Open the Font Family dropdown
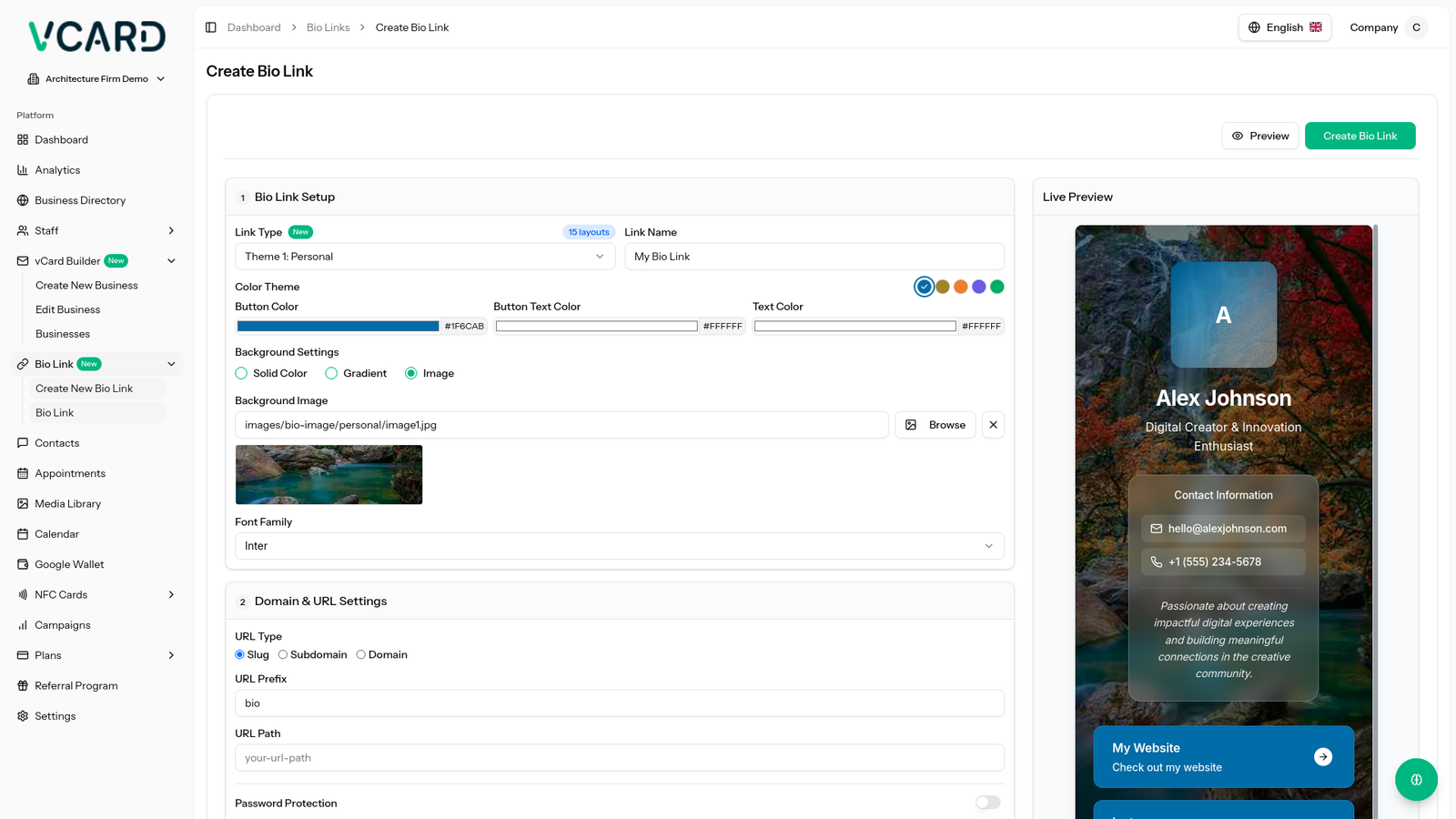 click(619, 546)
